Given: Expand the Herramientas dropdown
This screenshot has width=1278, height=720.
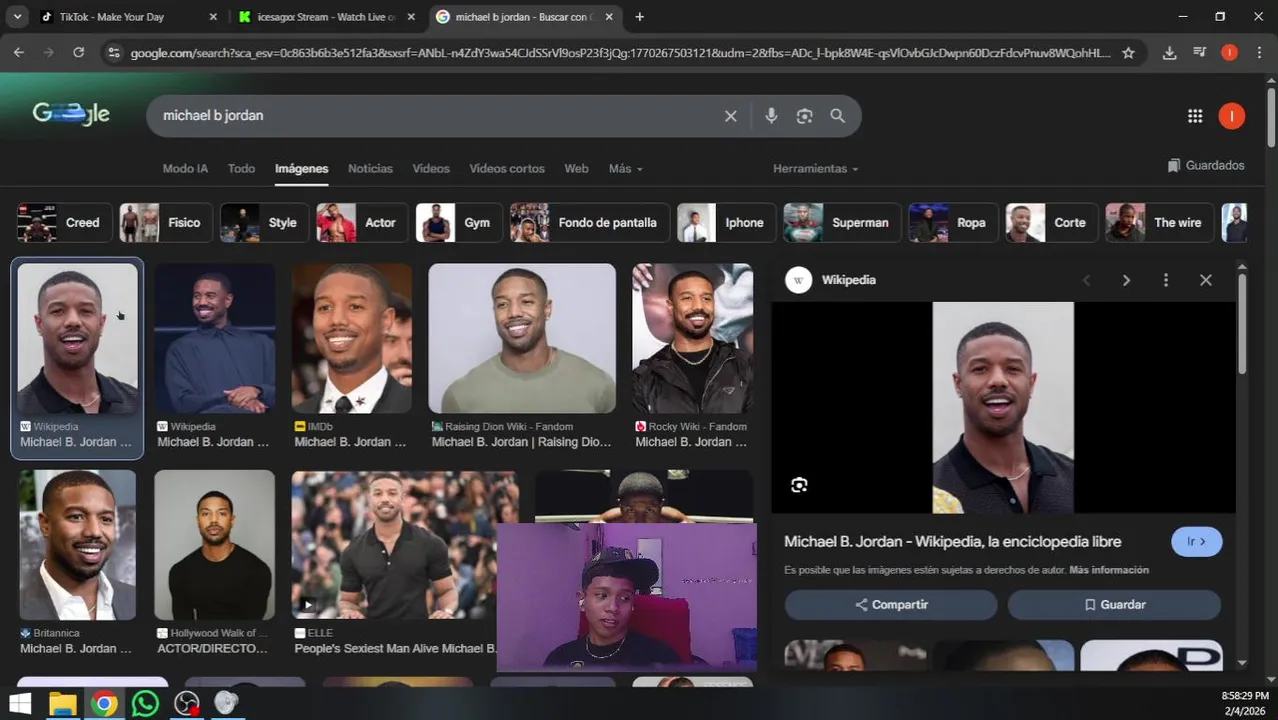Looking at the screenshot, I should click(816, 169).
